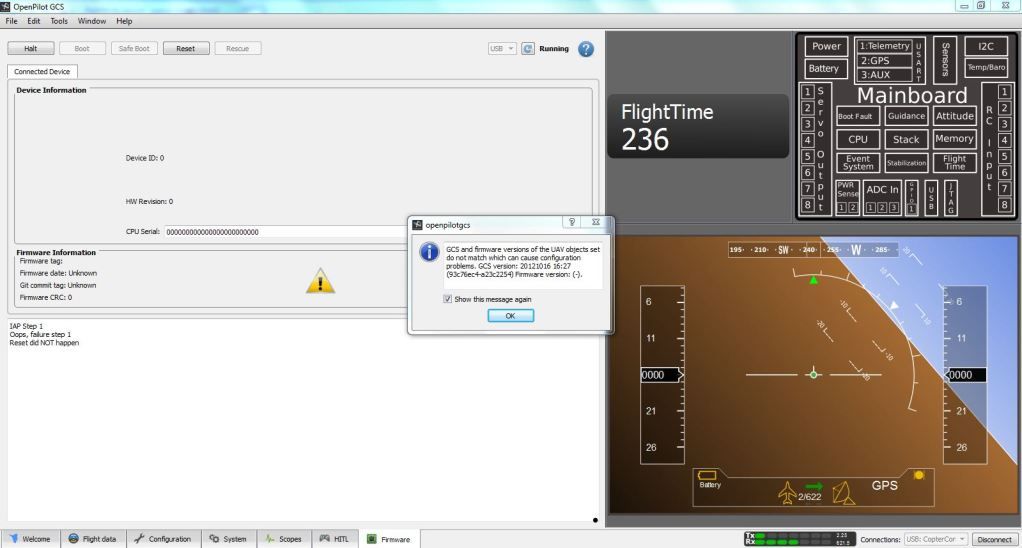Click the 3:AUX USART block
The image size is (1022, 548).
(x=884, y=75)
